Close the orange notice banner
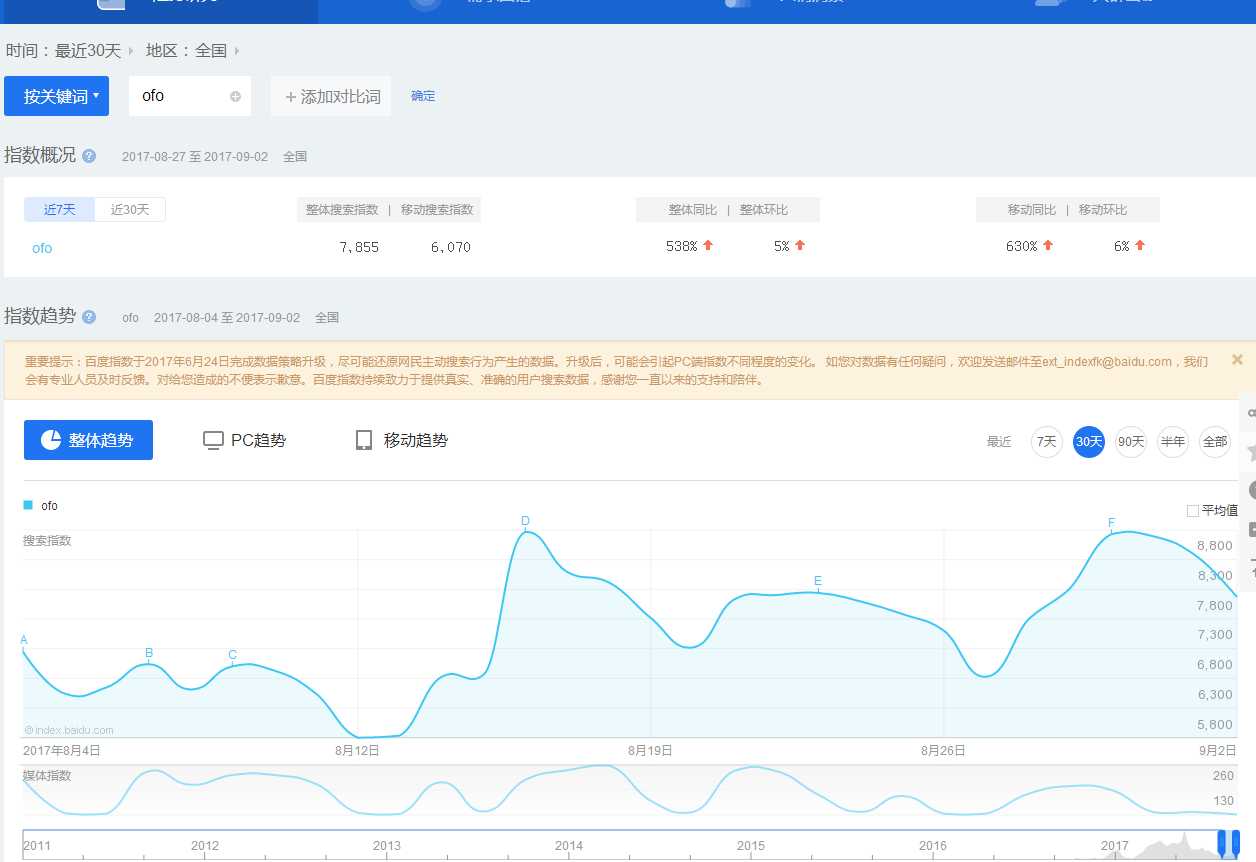 coord(1237,359)
